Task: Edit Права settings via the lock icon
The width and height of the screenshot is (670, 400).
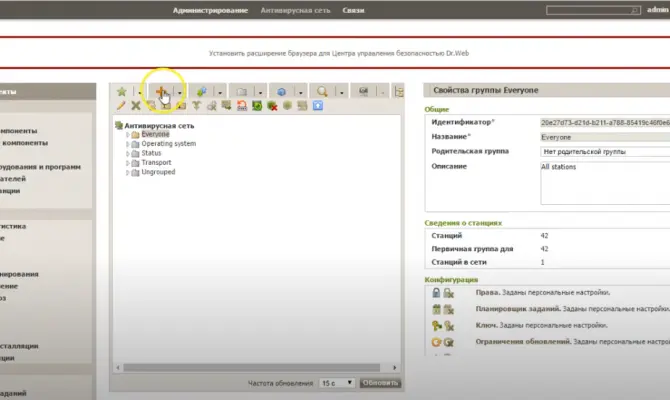Action: coord(436,293)
